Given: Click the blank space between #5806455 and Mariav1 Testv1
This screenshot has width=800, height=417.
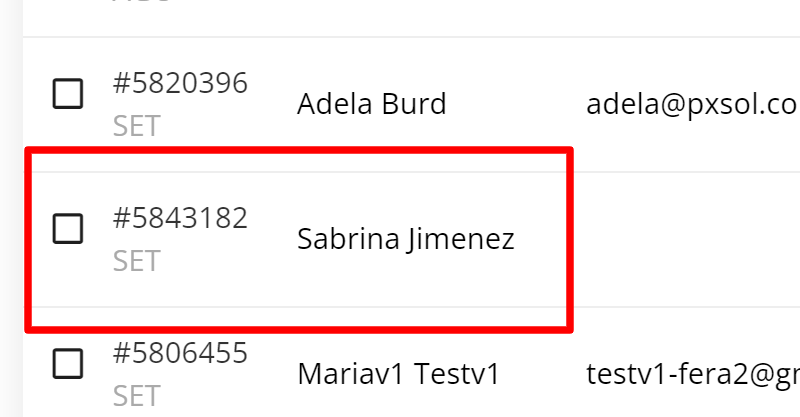Looking at the screenshot, I should [x=272, y=374].
